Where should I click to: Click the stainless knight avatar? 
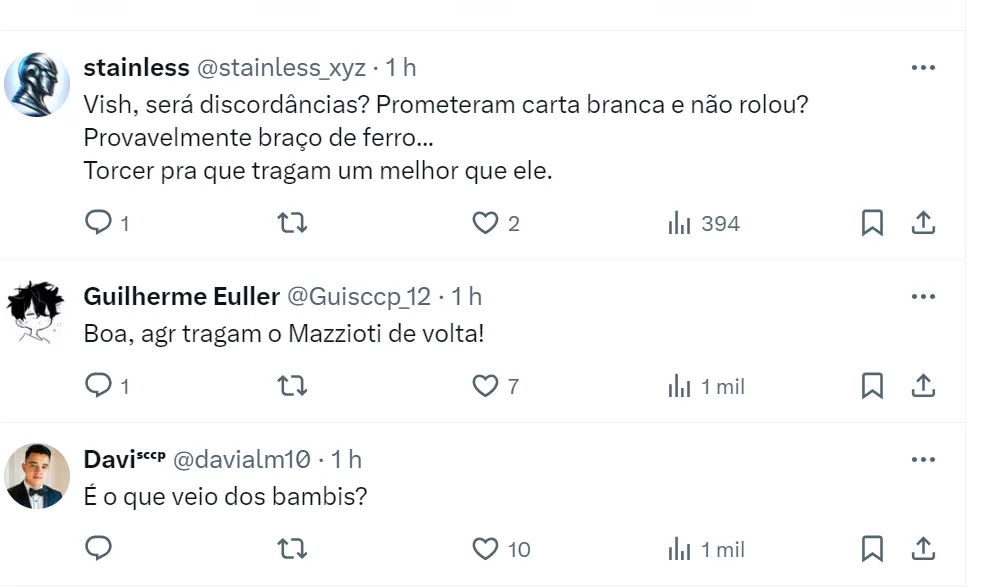tap(37, 85)
